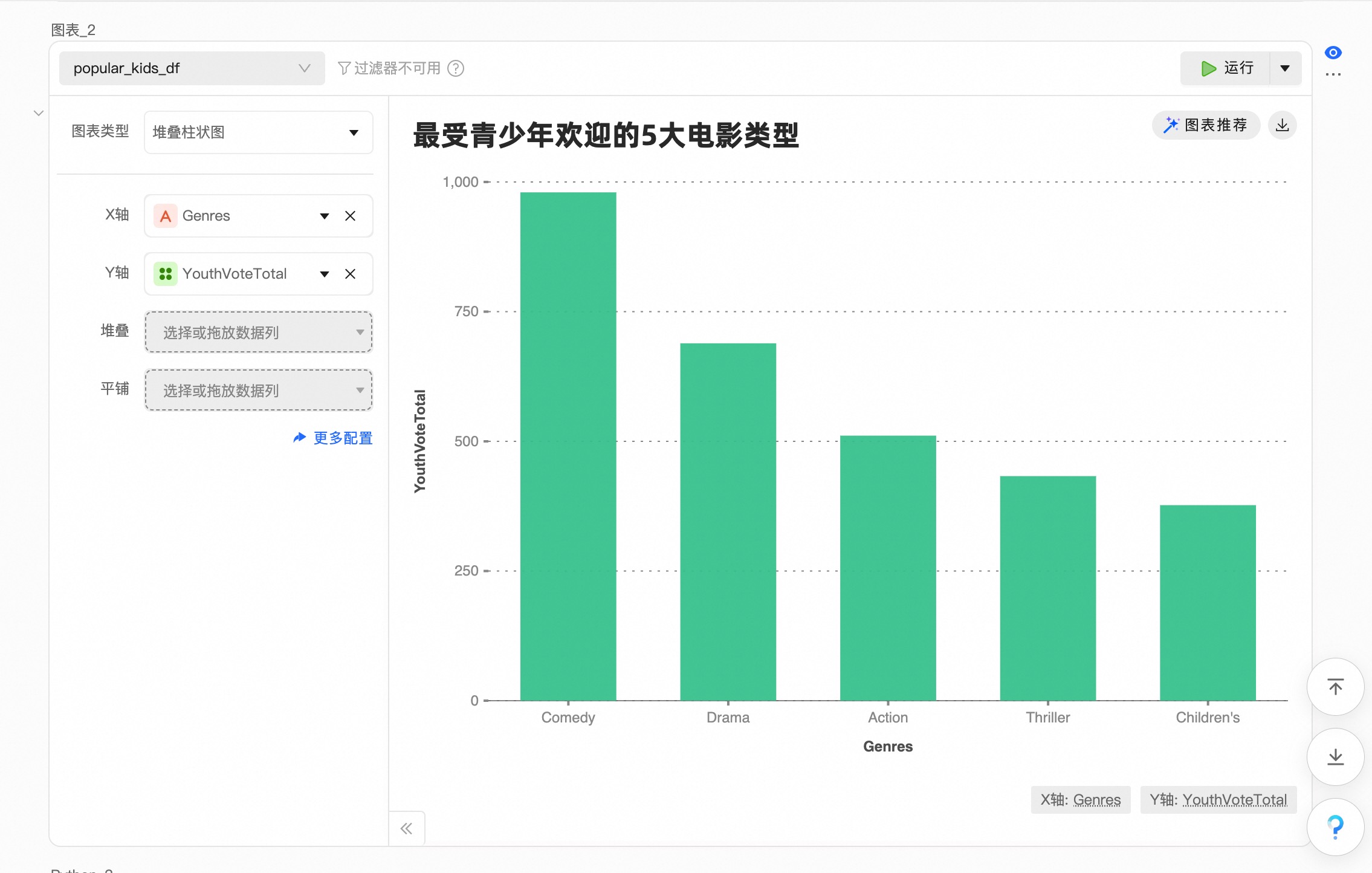Collapse config panel with double chevron
This screenshot has width=1372, height=873.
(406, 828)
